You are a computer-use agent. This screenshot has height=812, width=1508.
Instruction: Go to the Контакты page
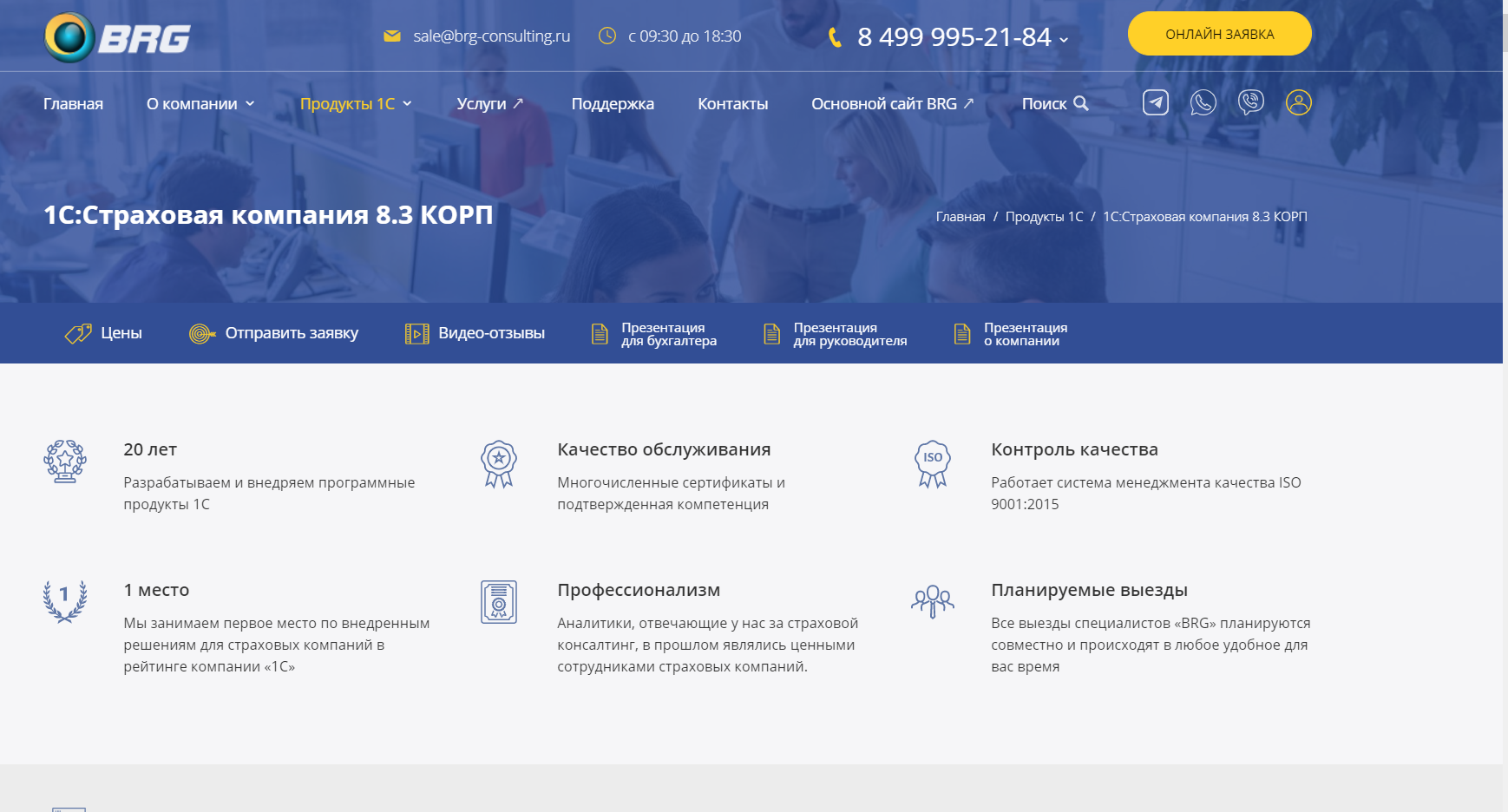point(733,103)
